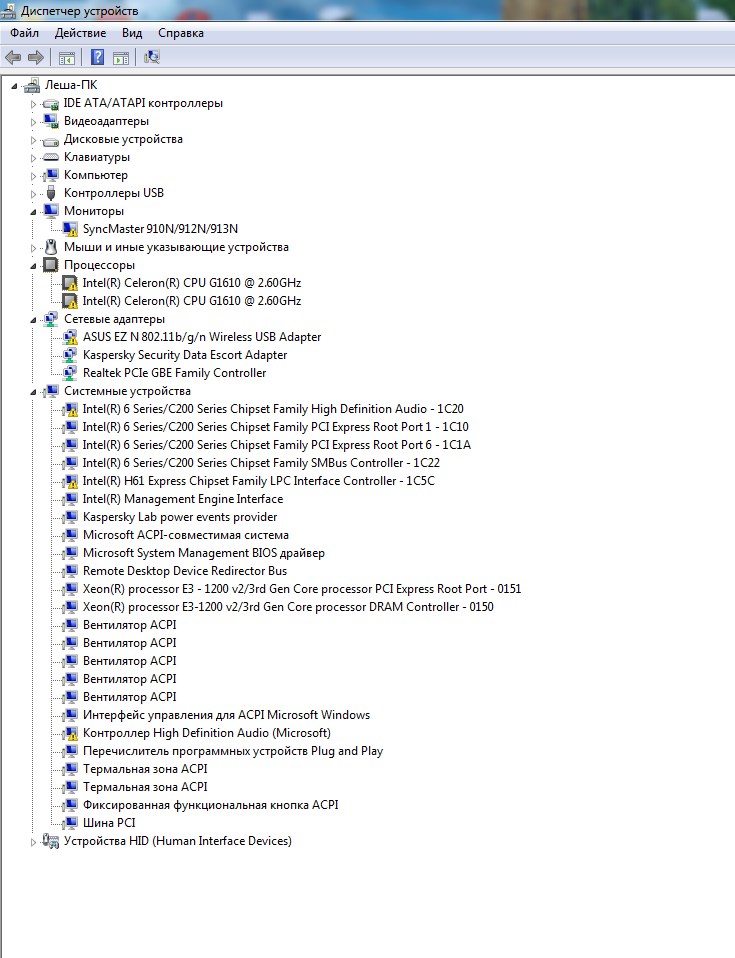This screenshot has height=958, width=735.
Task: Show or hide console tree toolbar icon
Action: 67,57
